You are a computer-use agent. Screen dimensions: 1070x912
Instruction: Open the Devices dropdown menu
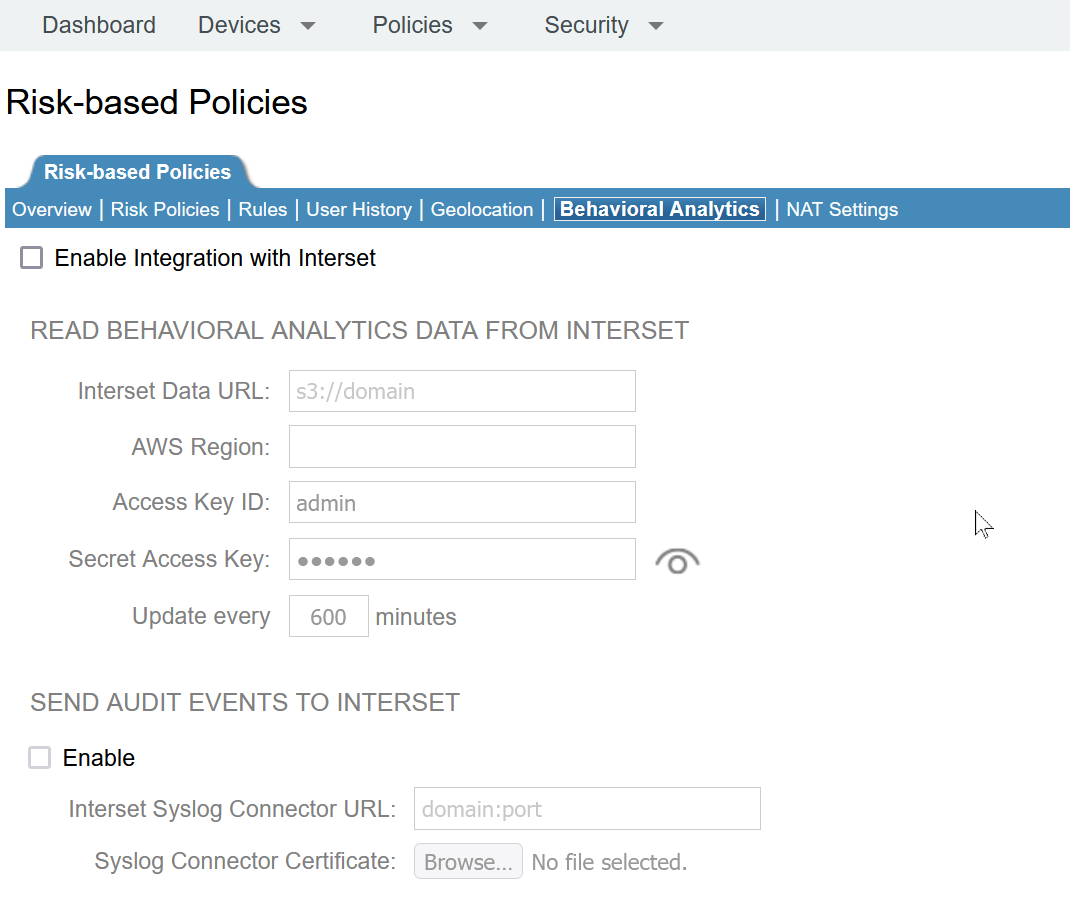coord(255,25)
